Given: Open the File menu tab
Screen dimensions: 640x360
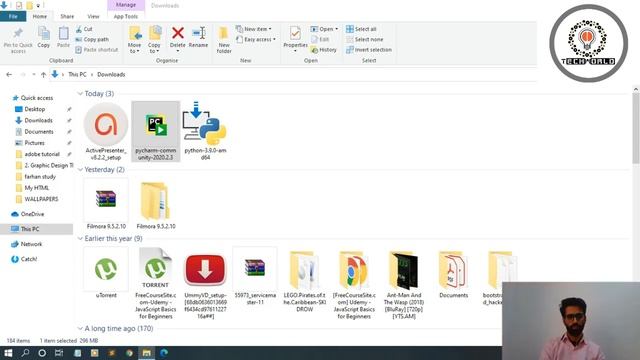Looking at the screenshot, I should [x=13, y=16].
